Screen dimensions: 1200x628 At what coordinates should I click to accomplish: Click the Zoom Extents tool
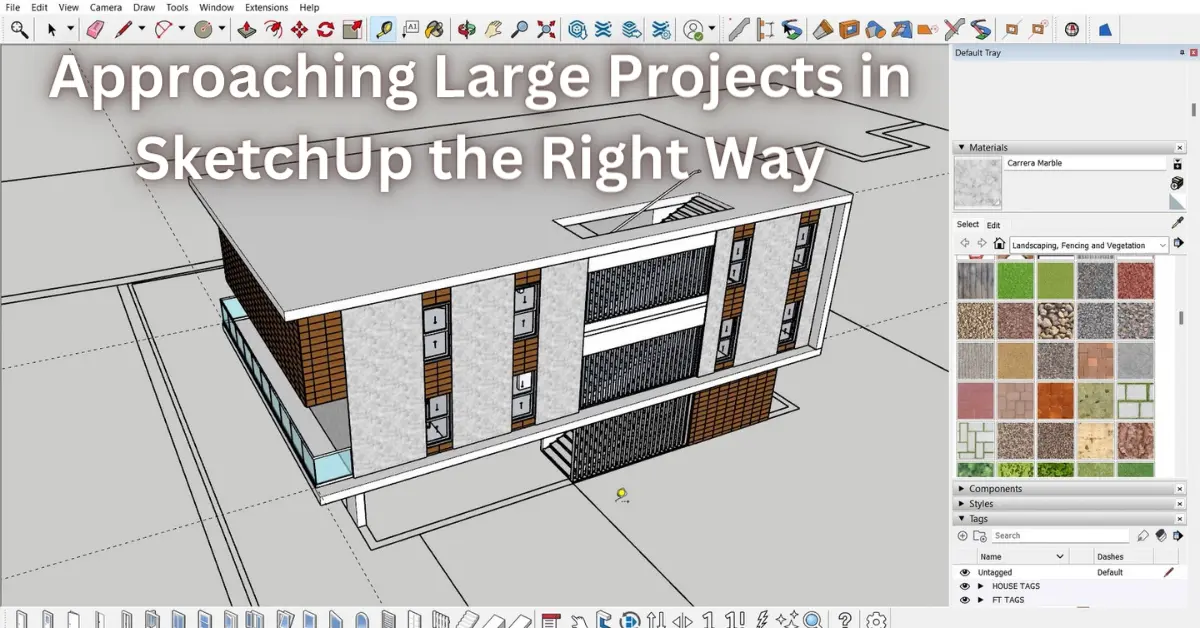(x=545, y=30)
